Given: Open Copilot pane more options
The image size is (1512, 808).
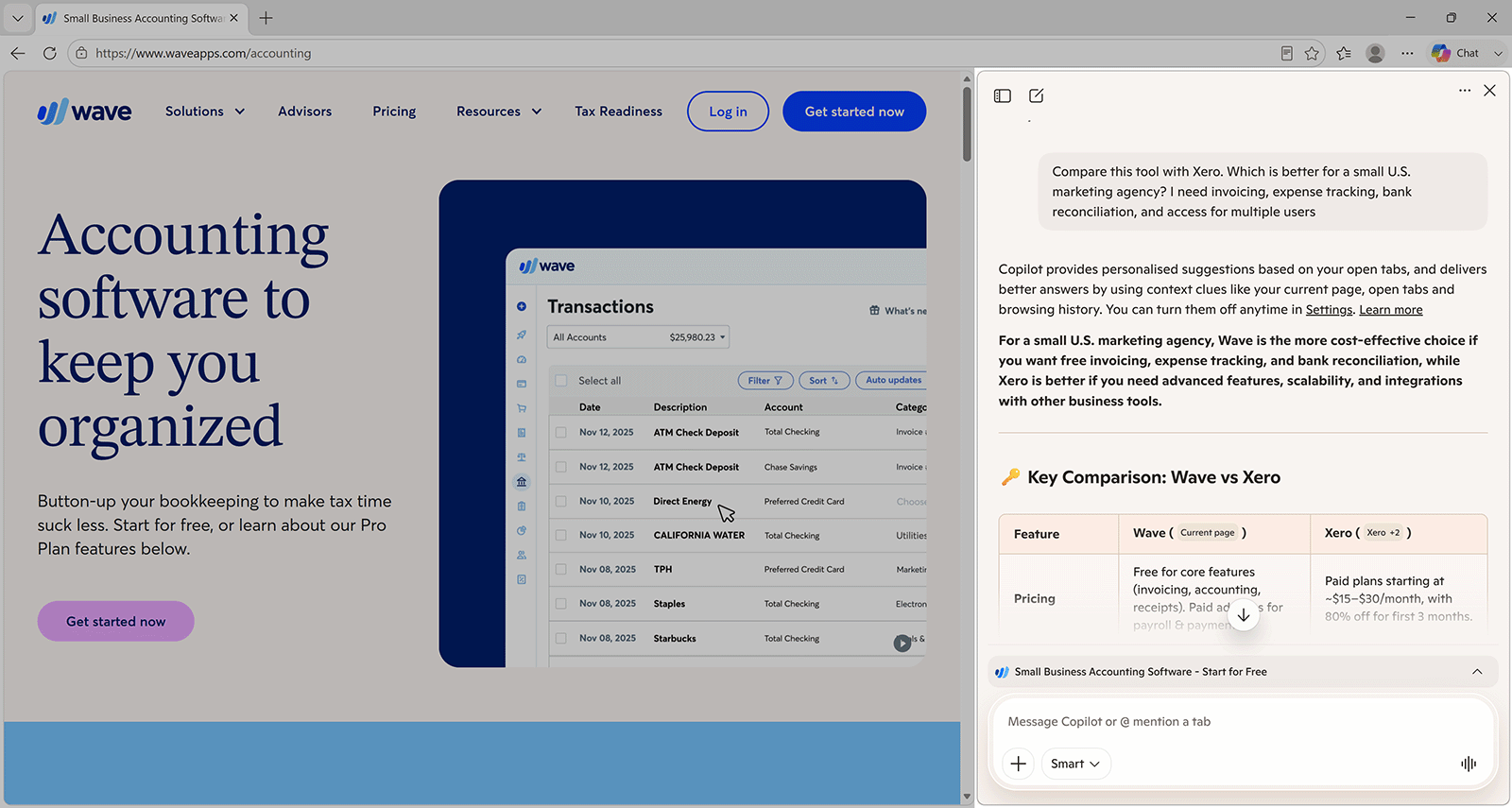Looking at the screenshot, I should click(1465, 91).
